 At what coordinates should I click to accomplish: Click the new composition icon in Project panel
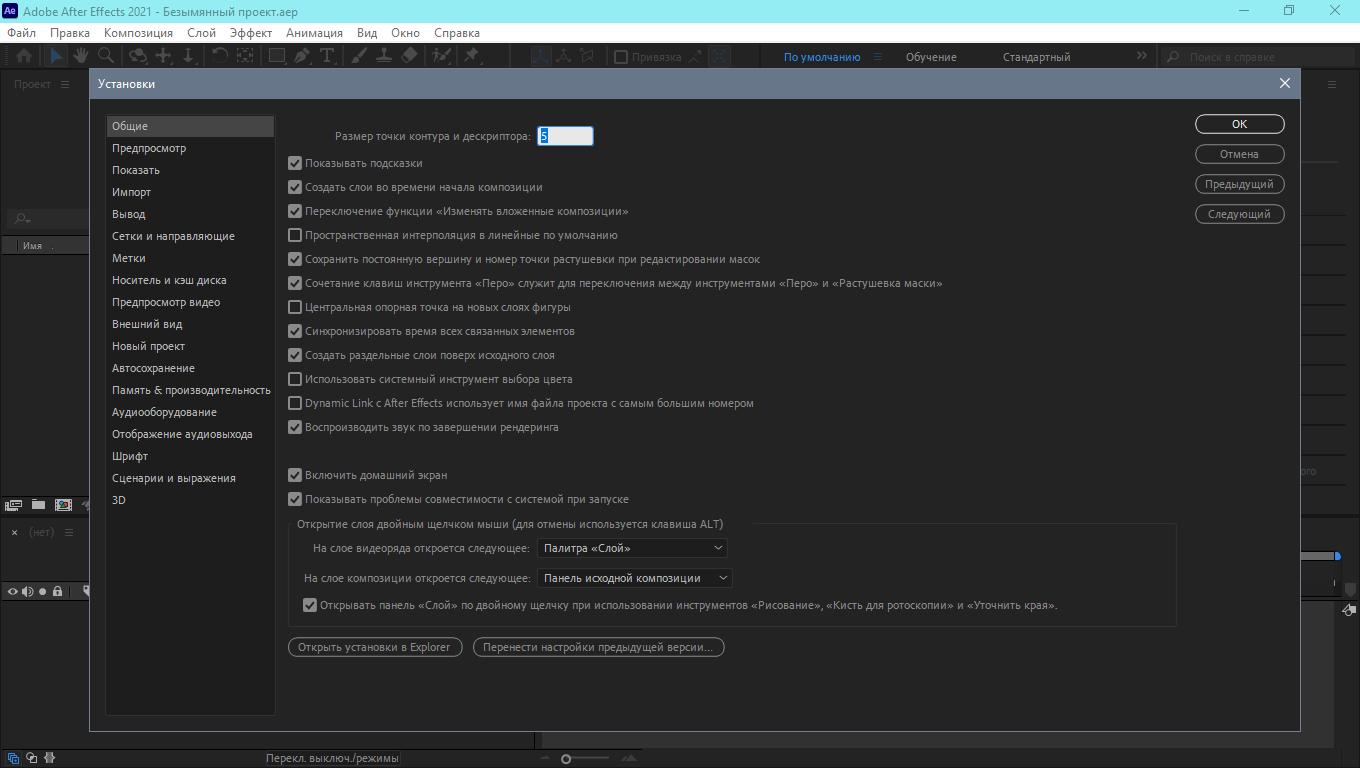point(63,506)
